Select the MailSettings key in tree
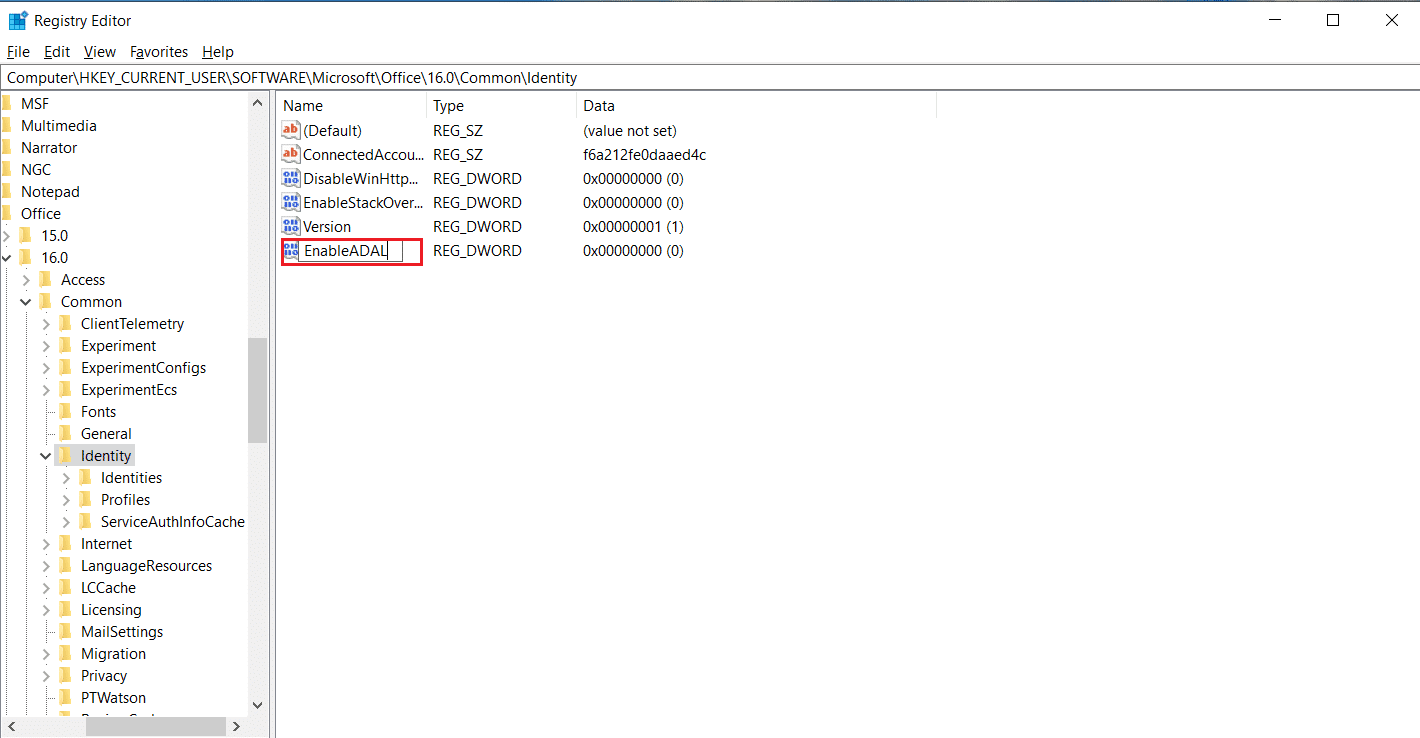 click(122, 632)
